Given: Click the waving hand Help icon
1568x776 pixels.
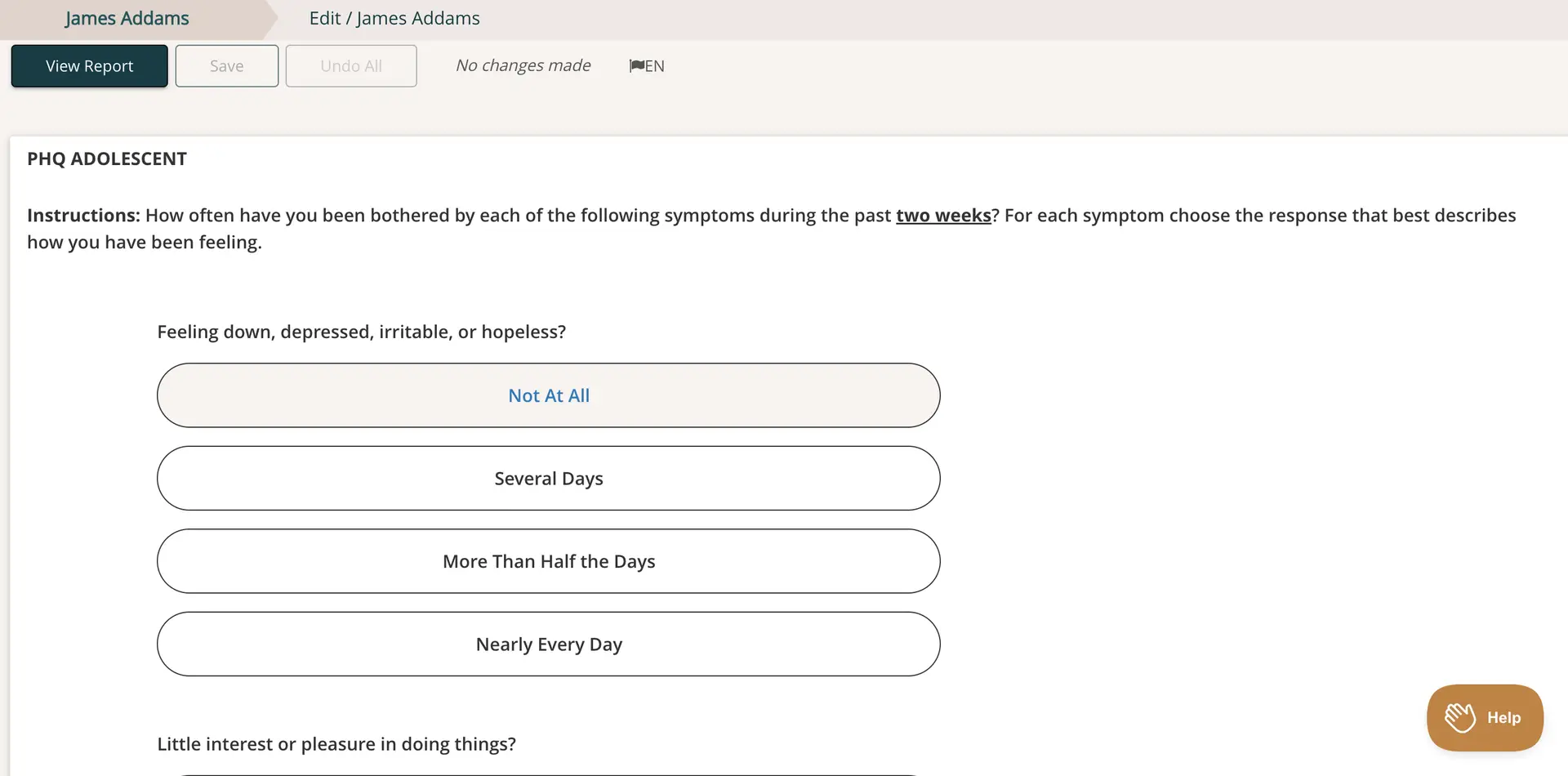Looking at the screenshot, I should coord(1461,716).
